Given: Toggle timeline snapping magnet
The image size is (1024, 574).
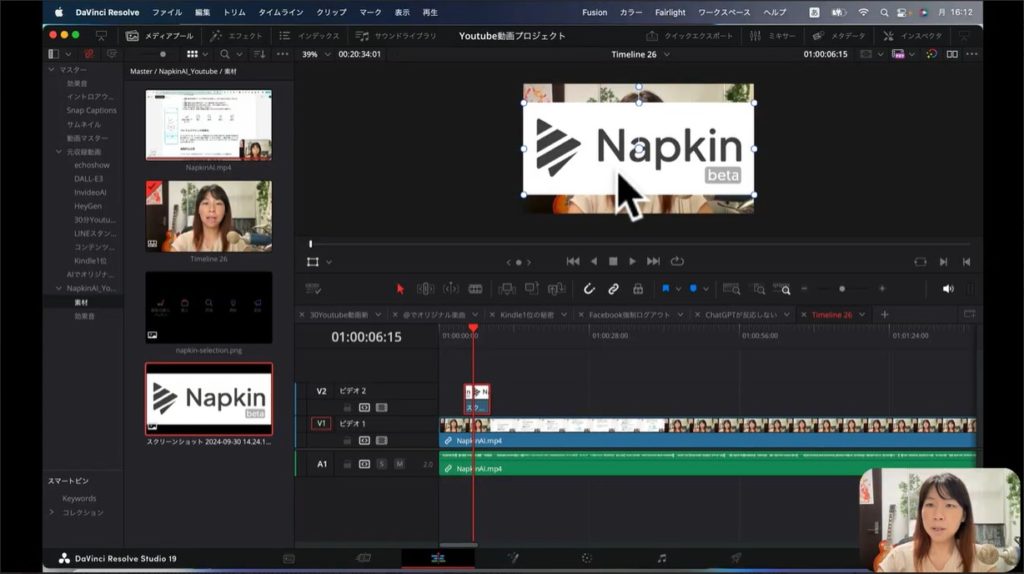Looking at the screenshot, I should pyautogui.click(x=589, y=289).
